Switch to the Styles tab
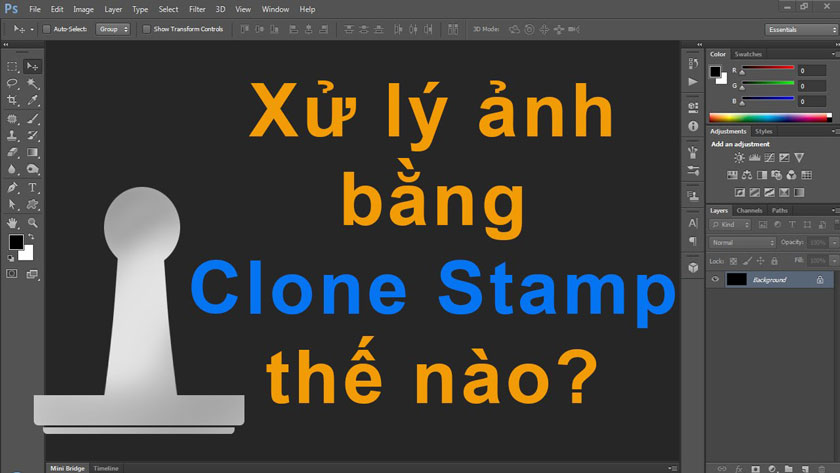The width and height of the screenshot is (840, 473). pyautogui.click(x=763, y=131)
